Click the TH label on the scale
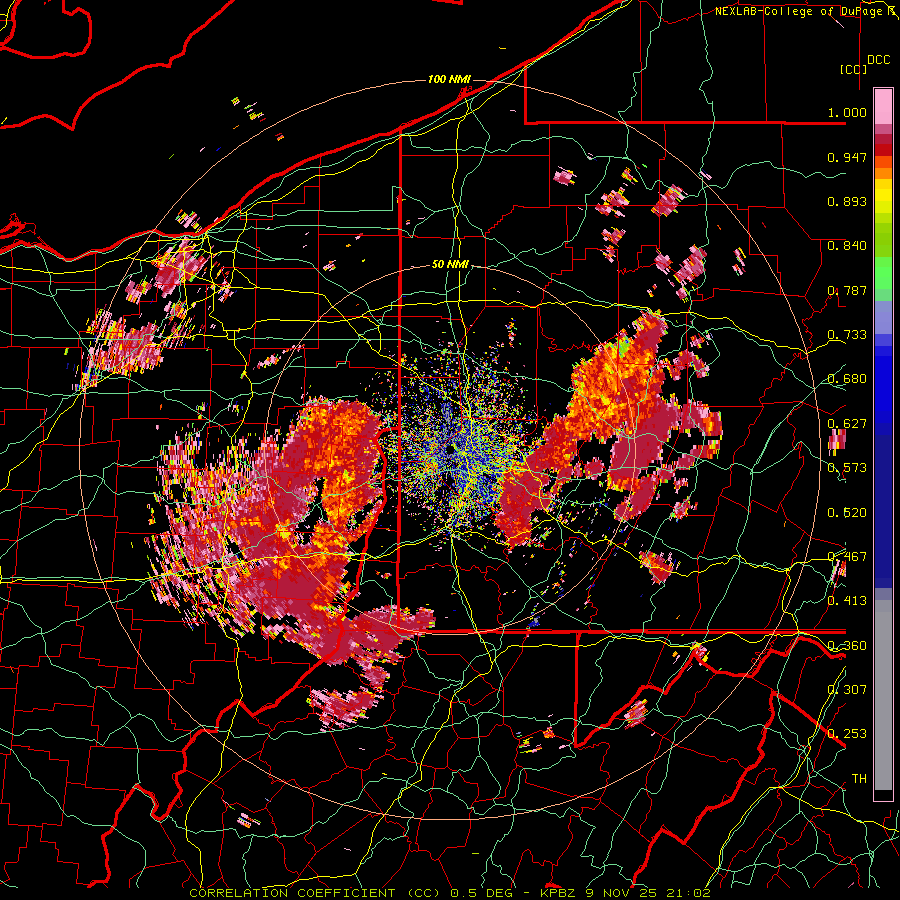The height and width of the screenshot is (900, 900). 859,779
